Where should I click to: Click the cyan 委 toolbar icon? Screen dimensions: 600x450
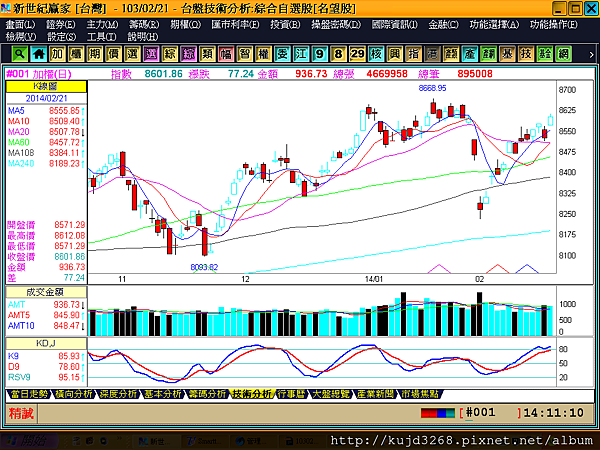[282, 54]
